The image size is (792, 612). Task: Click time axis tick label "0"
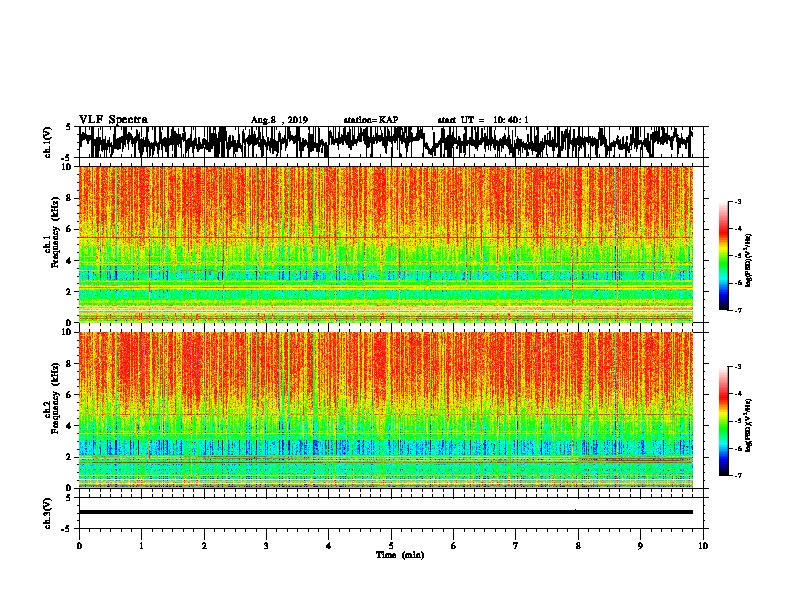(x=79, y=546)
